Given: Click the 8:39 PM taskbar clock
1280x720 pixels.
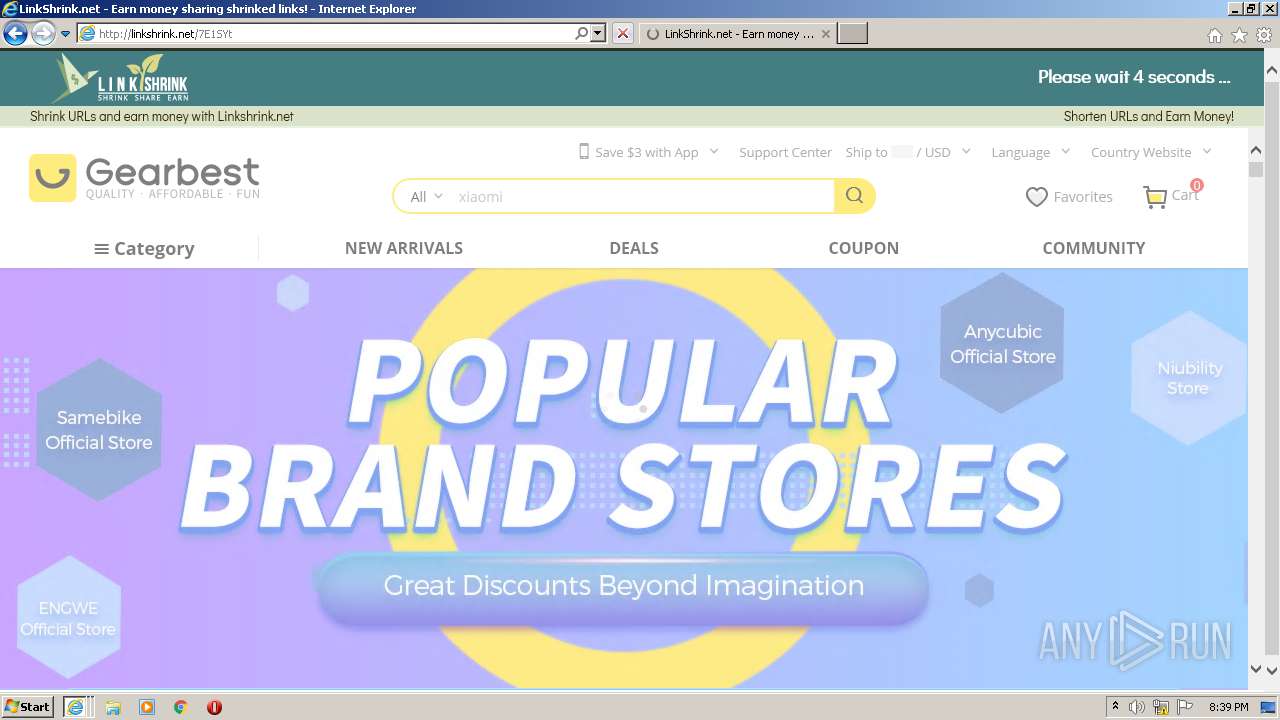Looking at the screenshot, I should coord(1229,707).
